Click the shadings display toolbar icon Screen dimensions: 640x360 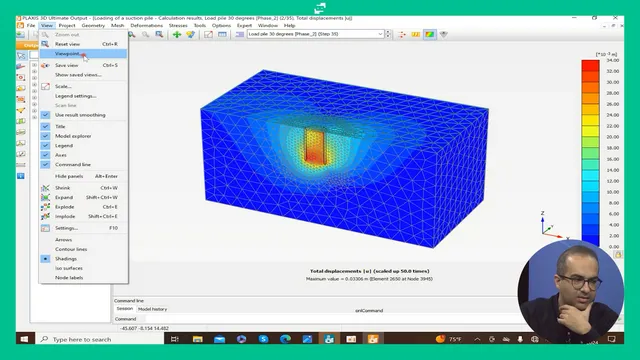pyautogui.click(x=430, y=35)
